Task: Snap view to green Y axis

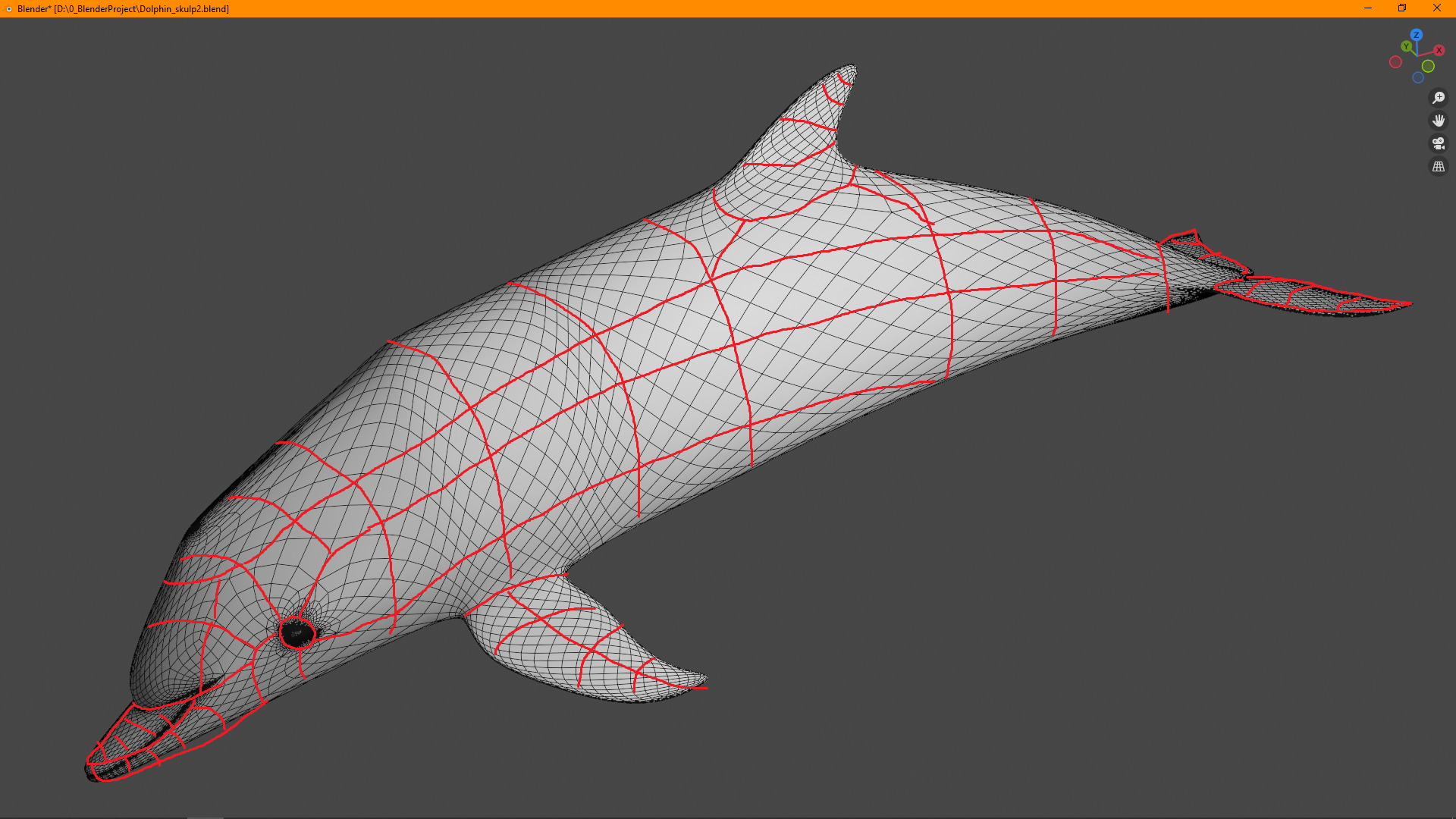Action: (1407, 47)
